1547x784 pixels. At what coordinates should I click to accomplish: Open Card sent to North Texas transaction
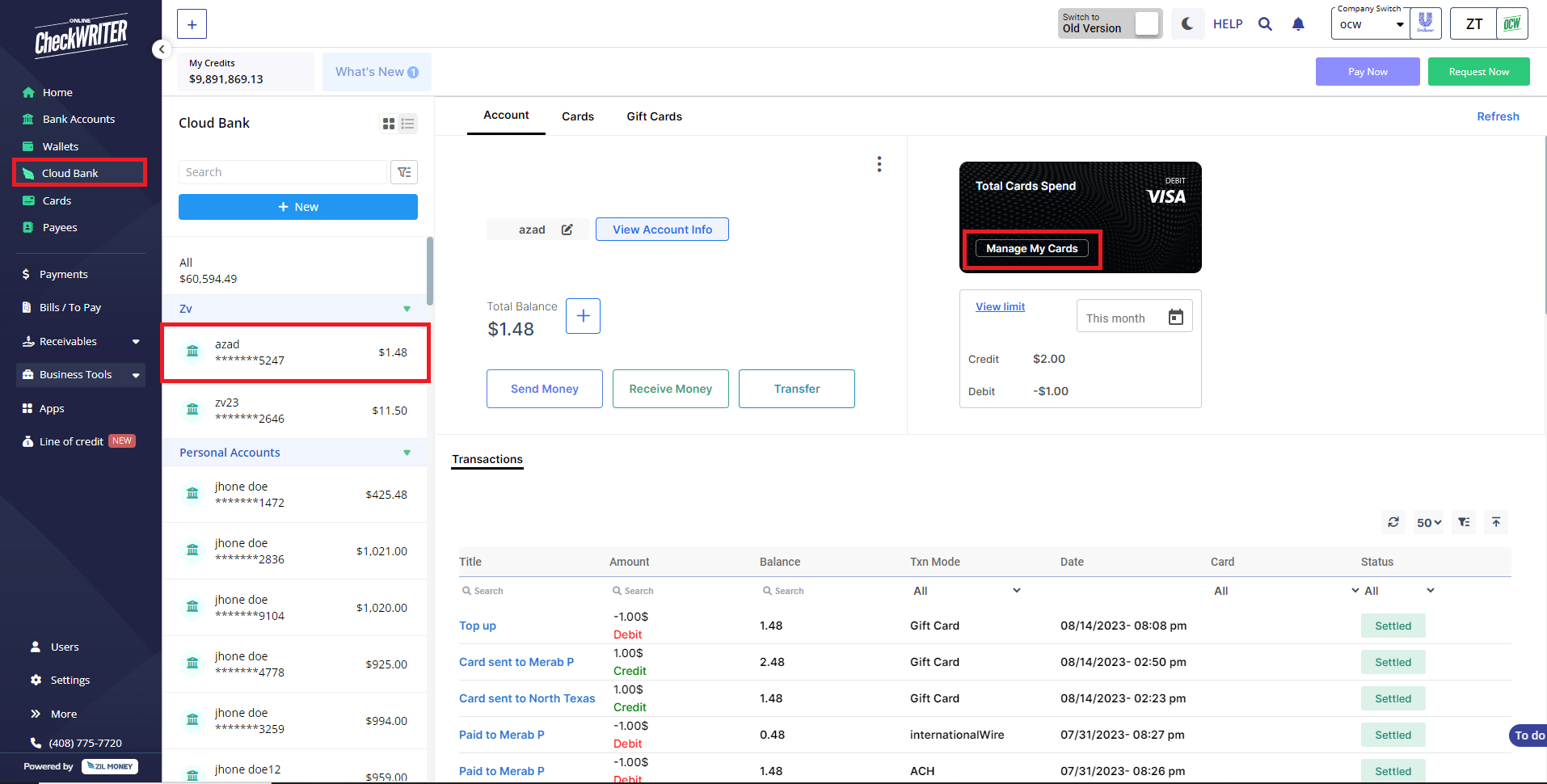(x=527, y=698)
